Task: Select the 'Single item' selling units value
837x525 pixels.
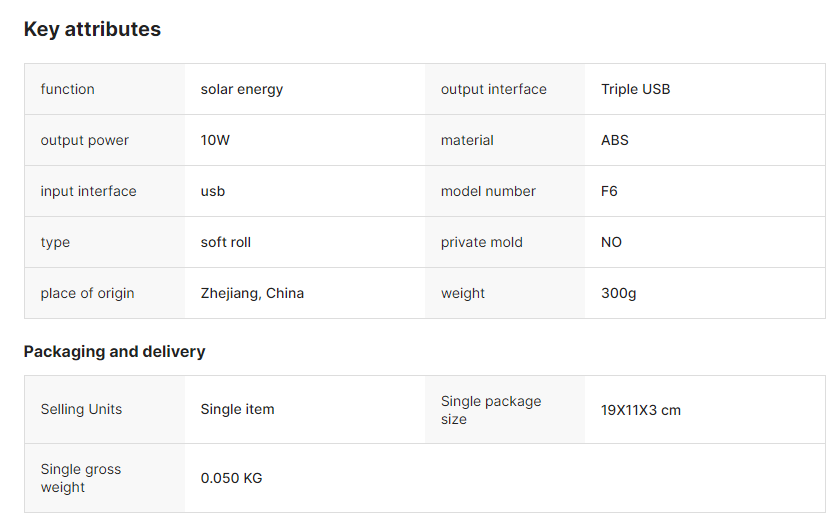Action: (x=237, y=409)
